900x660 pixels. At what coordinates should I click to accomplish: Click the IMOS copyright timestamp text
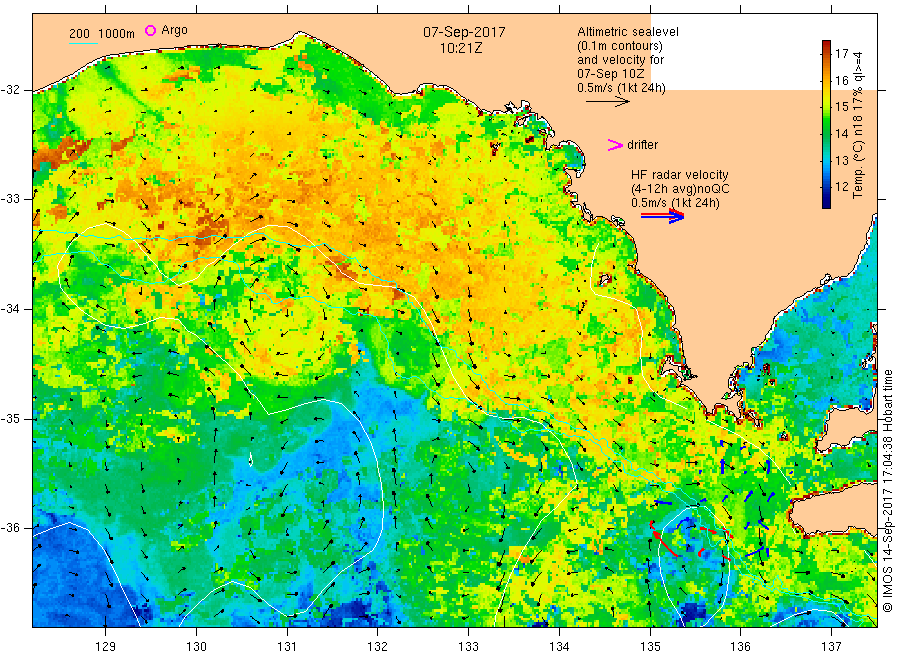[x=887, y=491]
